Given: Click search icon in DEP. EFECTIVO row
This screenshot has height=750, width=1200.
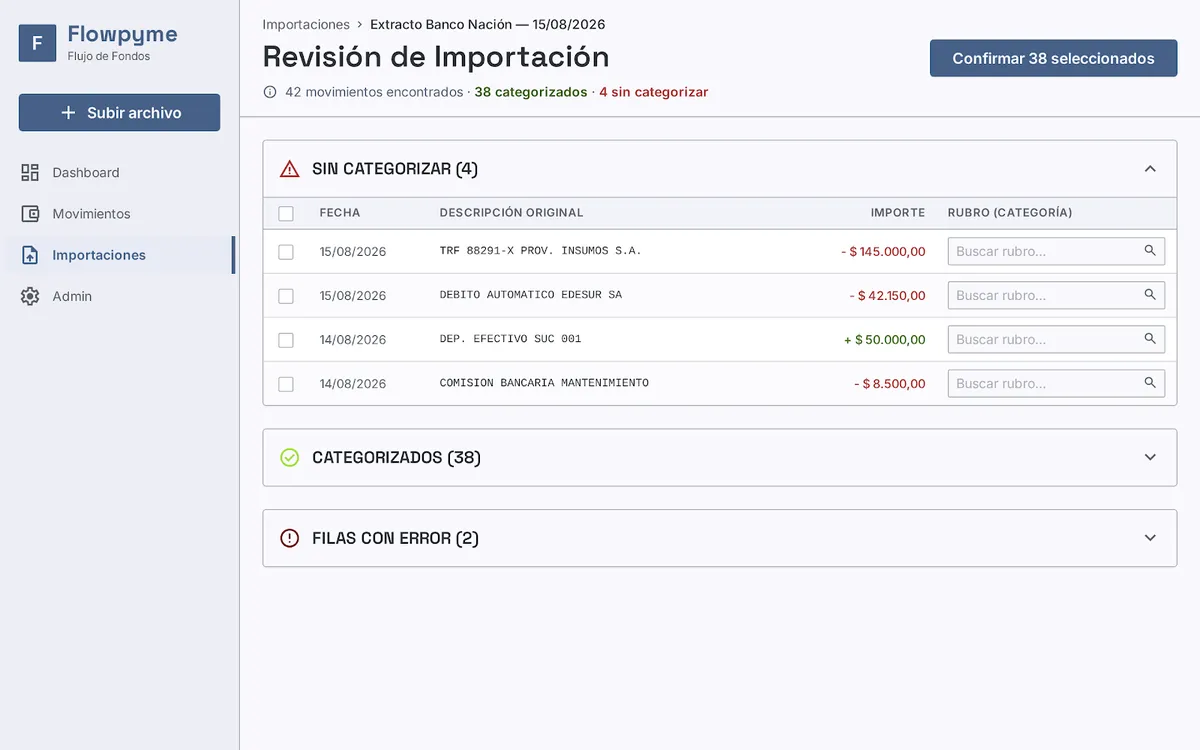Looking at the screenshot, I should click(x=1150, y=339).
